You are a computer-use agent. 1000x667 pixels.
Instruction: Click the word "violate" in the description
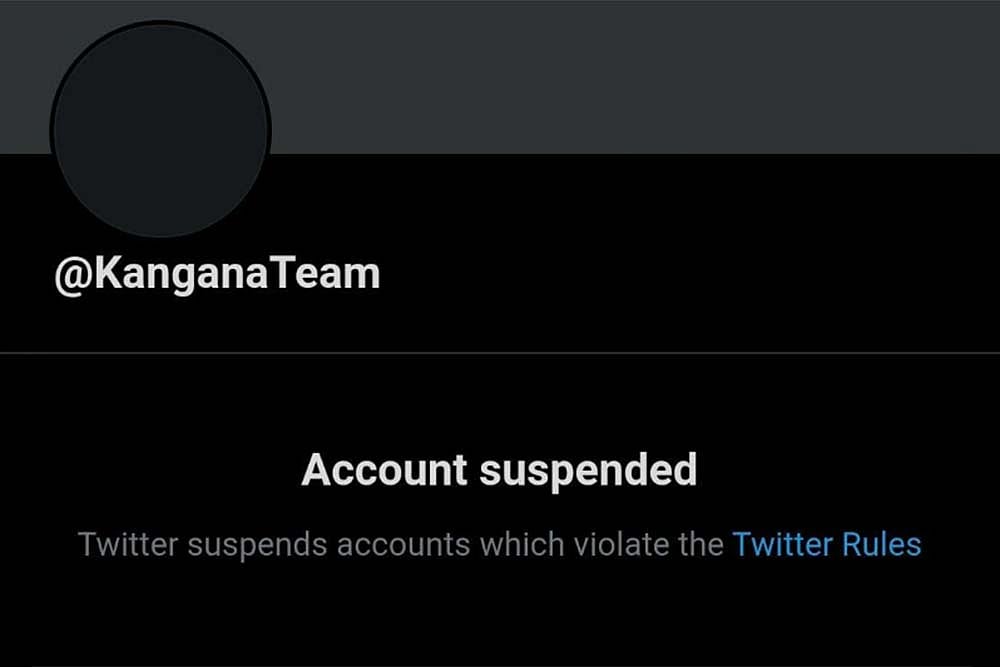[622, 545]
